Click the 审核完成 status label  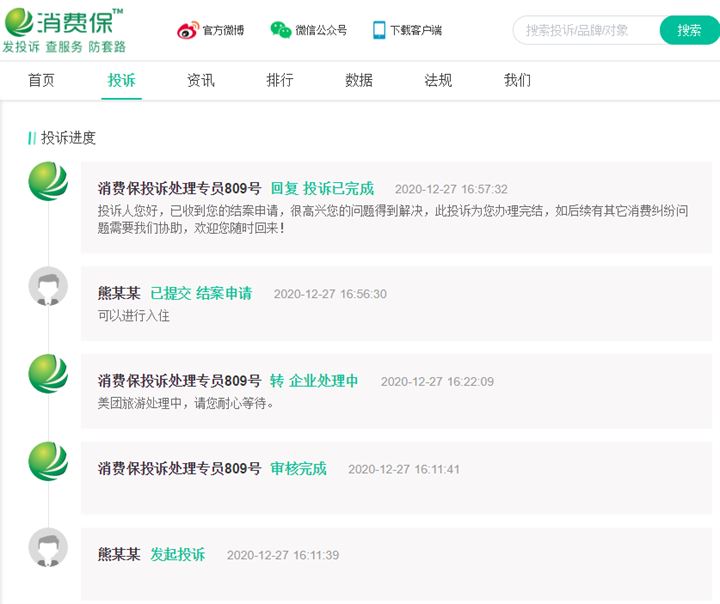pos(298,469)
